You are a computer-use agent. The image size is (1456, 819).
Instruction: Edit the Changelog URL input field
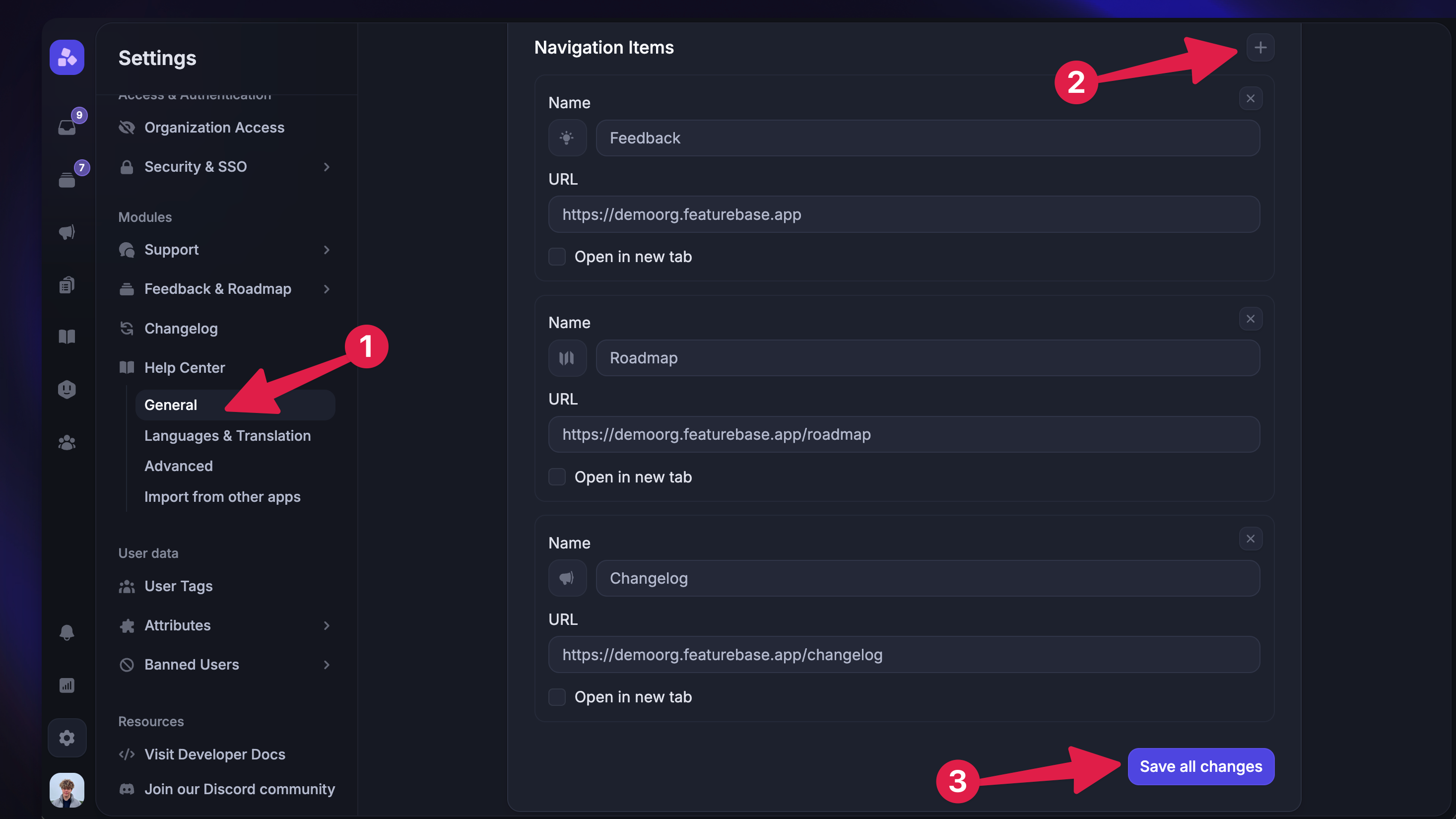[903, 655]
